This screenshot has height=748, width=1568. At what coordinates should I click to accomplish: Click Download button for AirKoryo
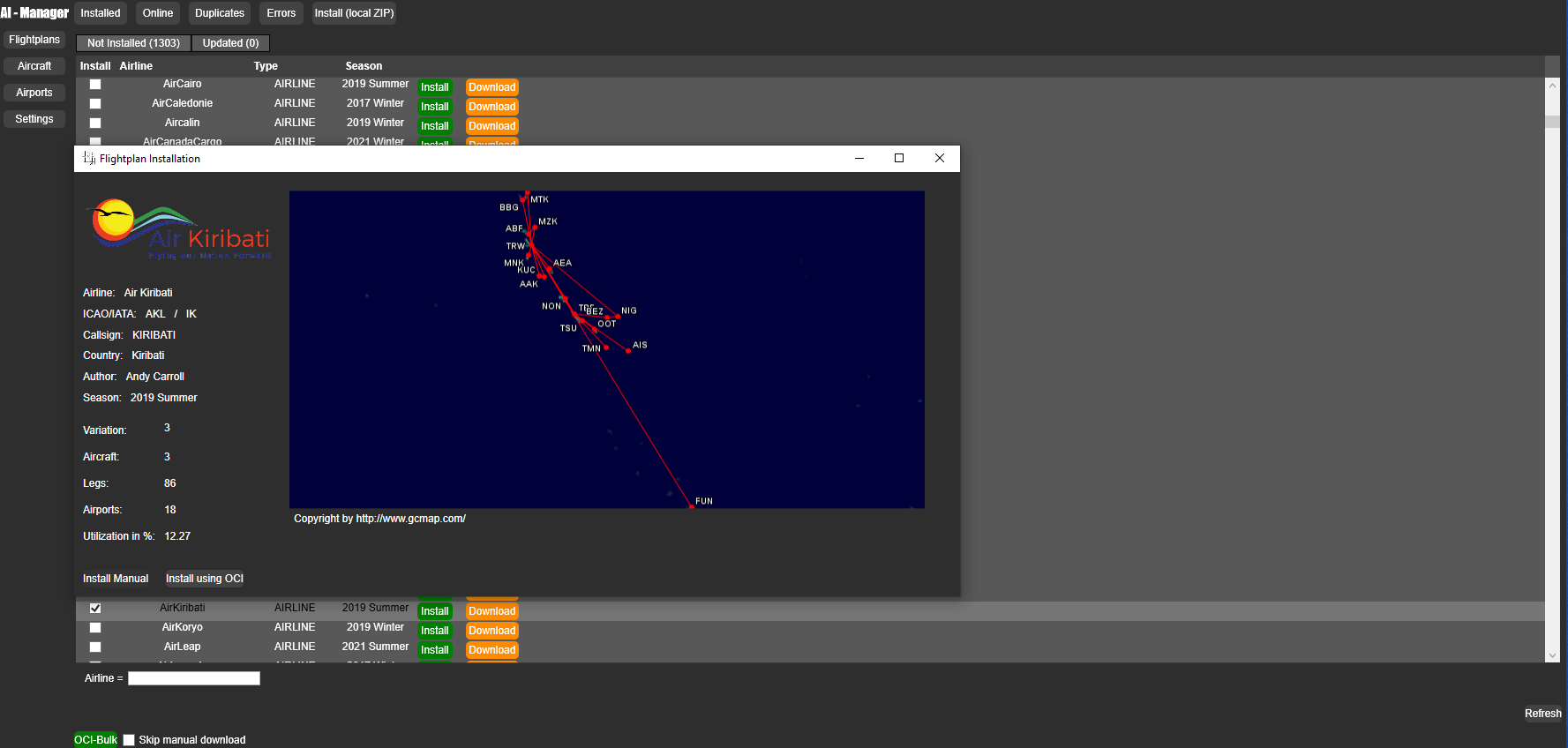pos(492,631)
